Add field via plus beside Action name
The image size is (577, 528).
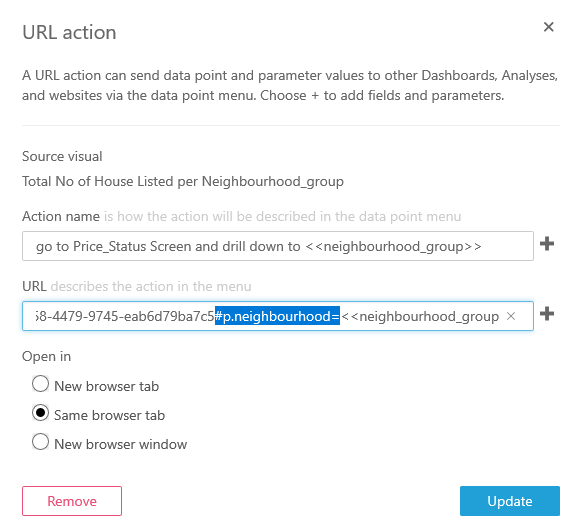[x=547, y=244]
